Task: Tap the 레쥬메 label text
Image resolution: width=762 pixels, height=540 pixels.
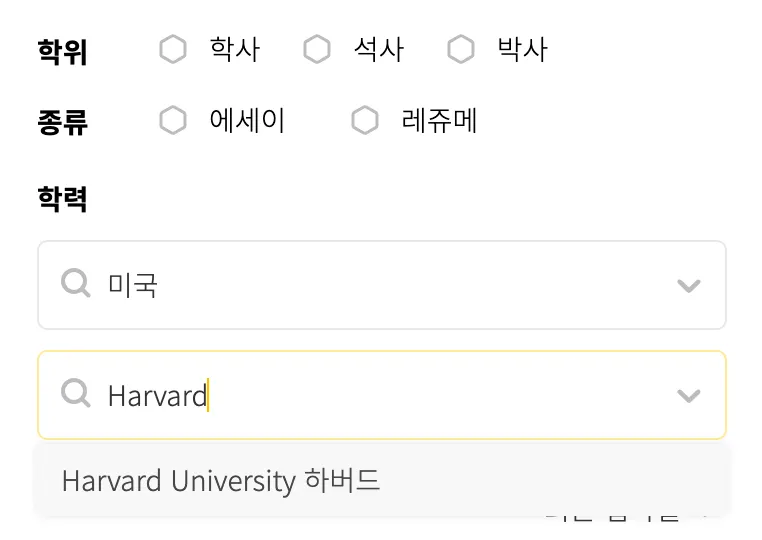Action: coord(439,121)
